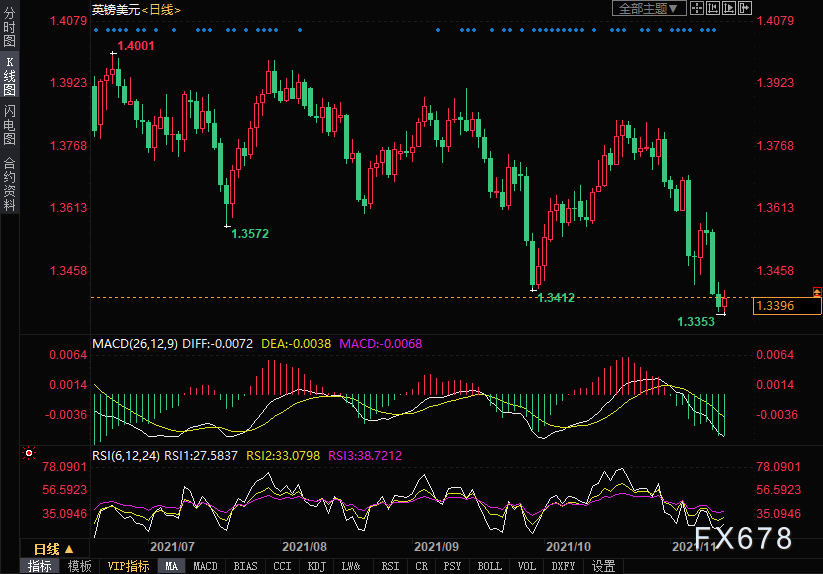Open the 合约资料 side tab
This screenshot has height=574, width=823.
tap(9, 183)
